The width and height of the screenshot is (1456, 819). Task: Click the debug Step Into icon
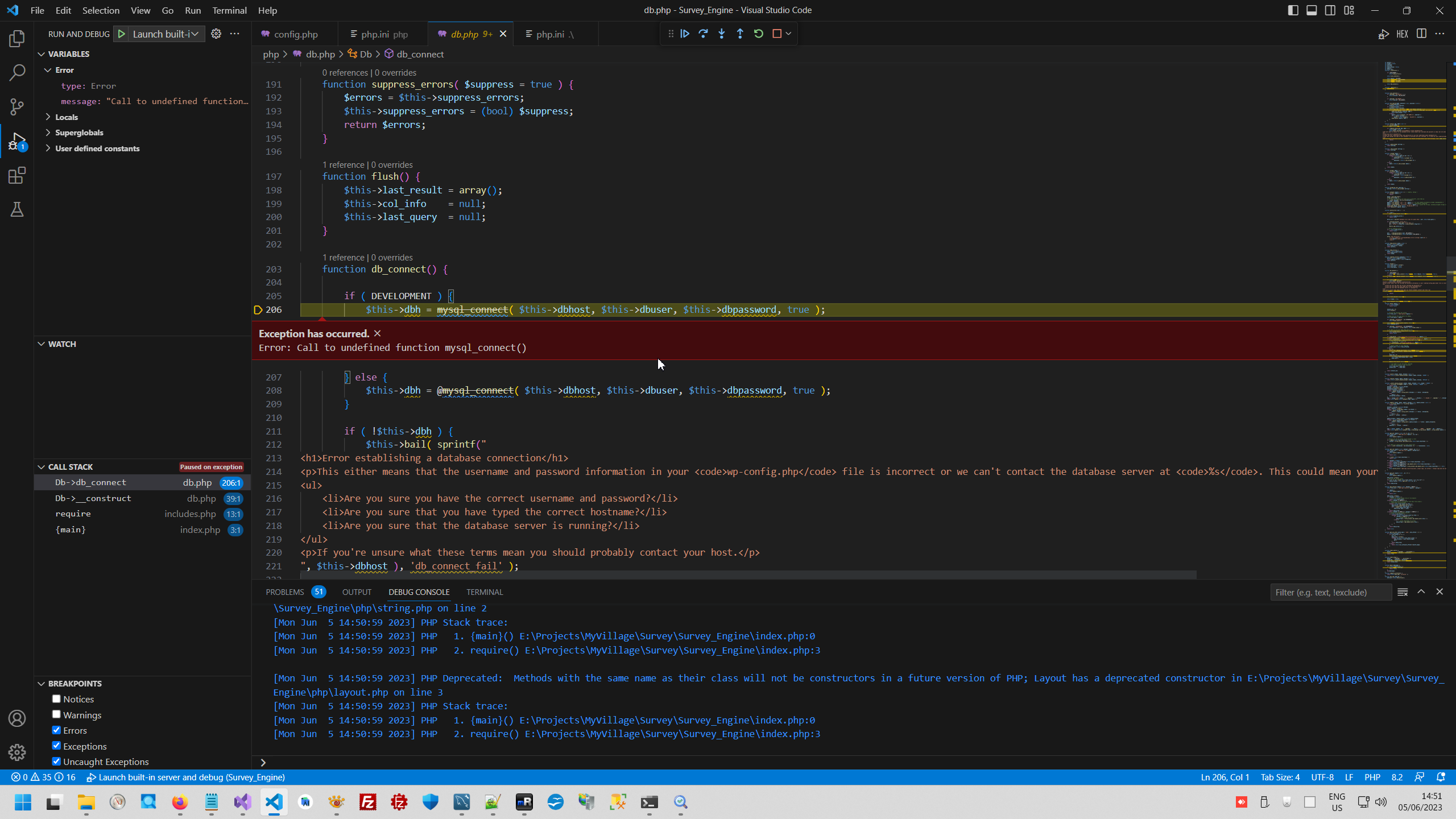[722, 34]
